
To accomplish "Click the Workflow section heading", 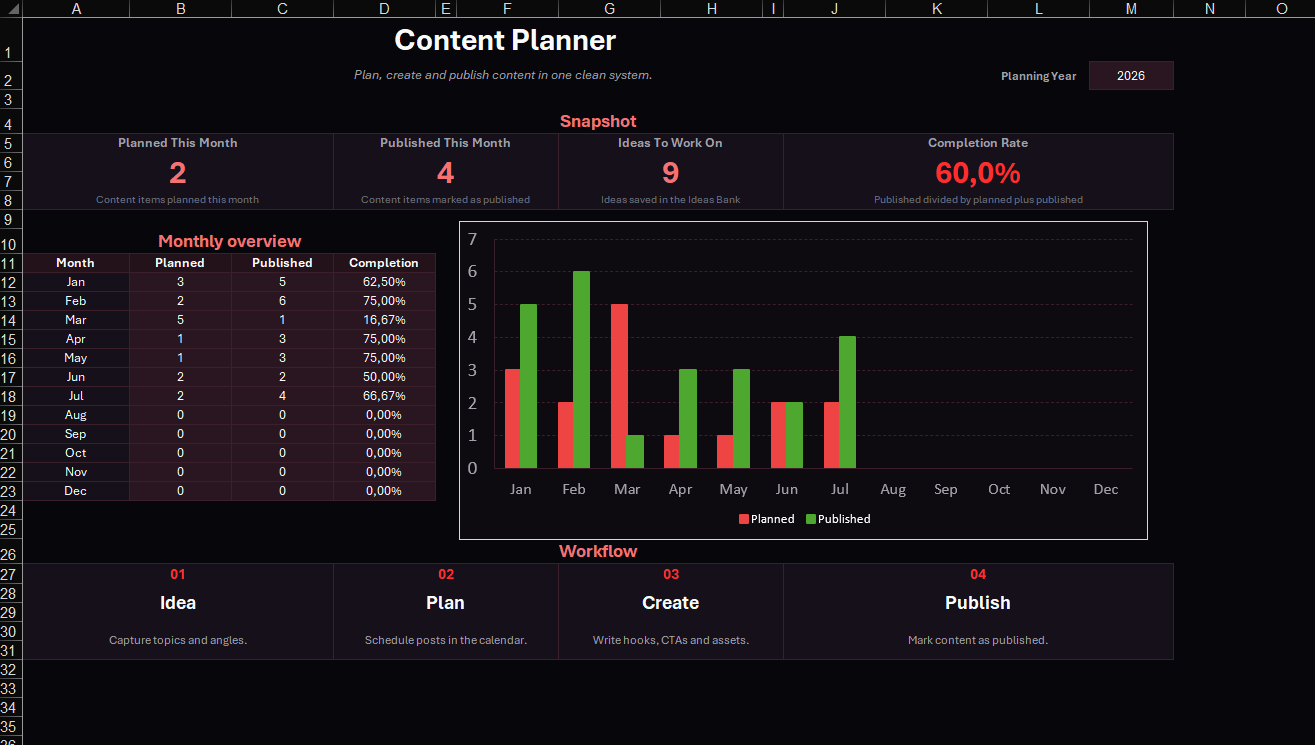I will (x=598, y=551).
